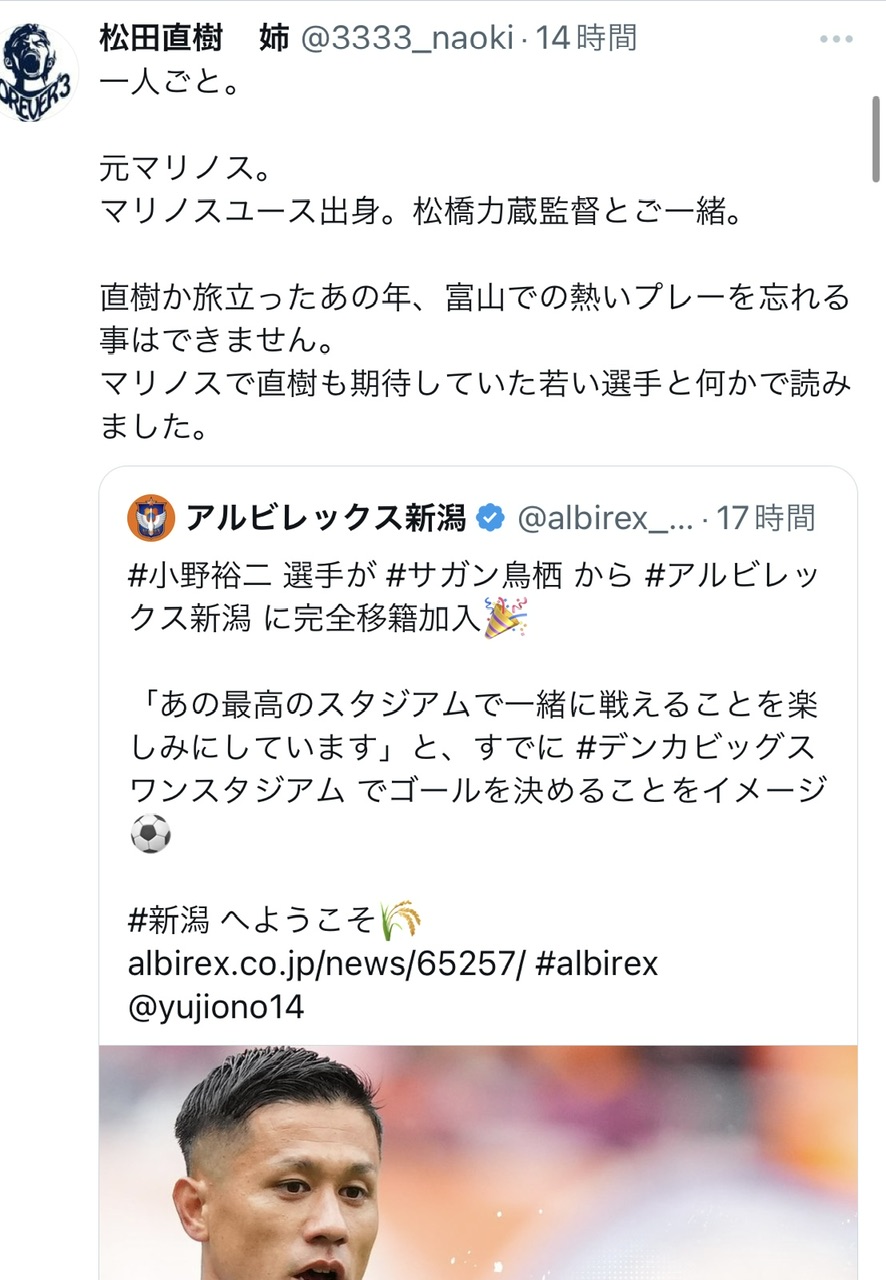The image size is (886, 1280).
Task: Open the アルビレックス新潟 account name
Action: pyautogui.click(x=326, y=517)
